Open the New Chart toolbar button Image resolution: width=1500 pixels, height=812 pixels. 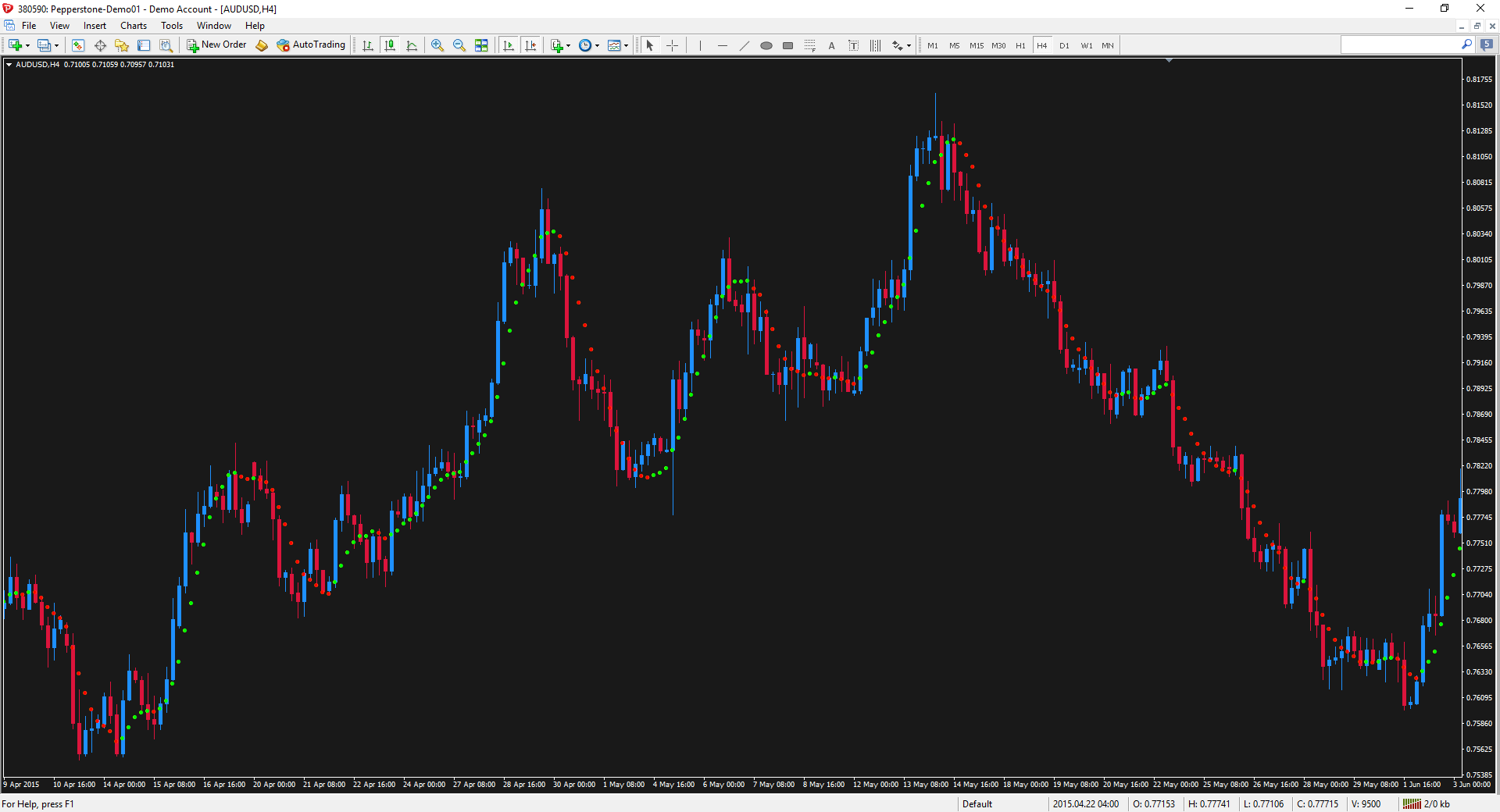pos(15,45)
